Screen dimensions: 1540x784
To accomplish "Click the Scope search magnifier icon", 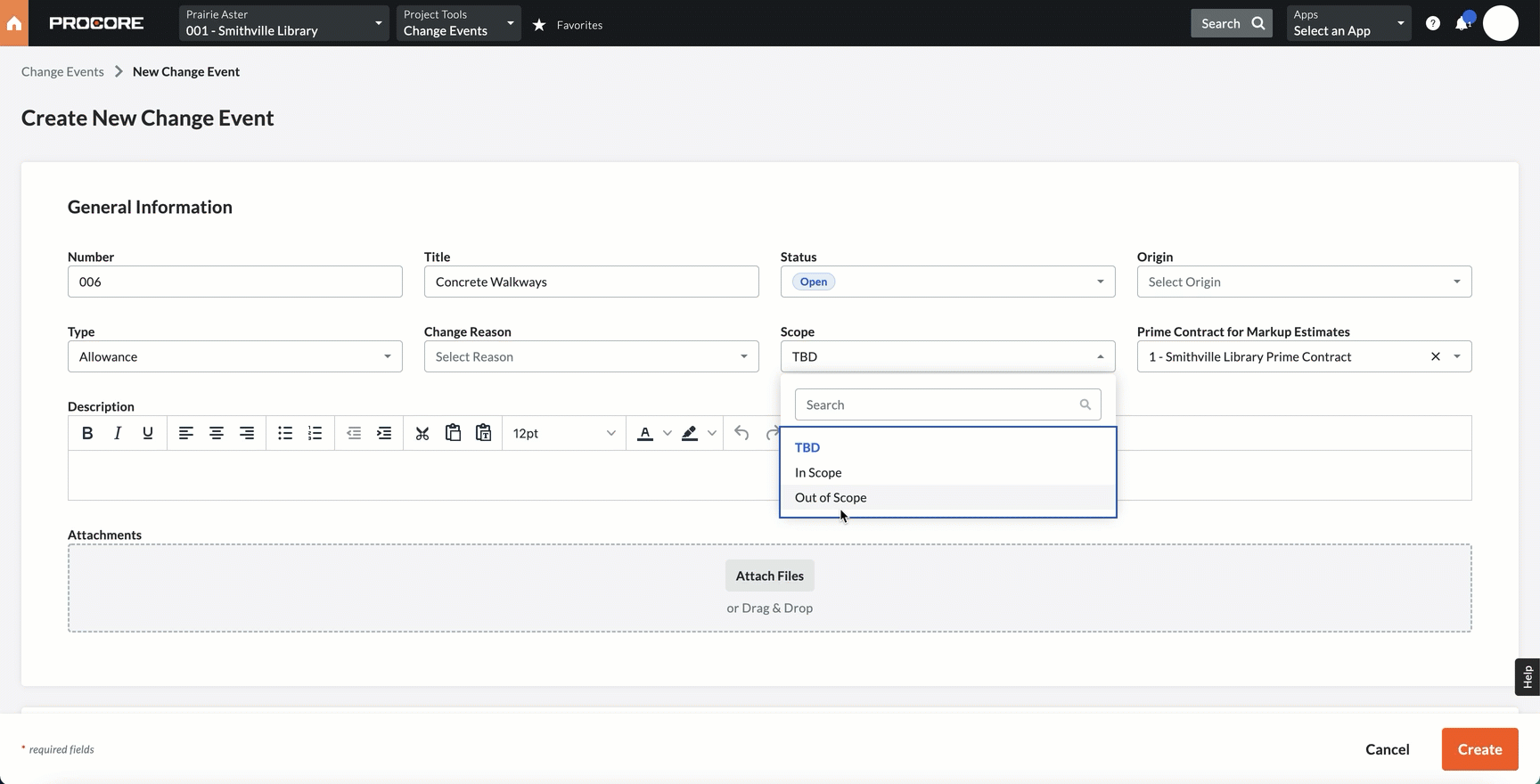I will tap(1085, 404).
